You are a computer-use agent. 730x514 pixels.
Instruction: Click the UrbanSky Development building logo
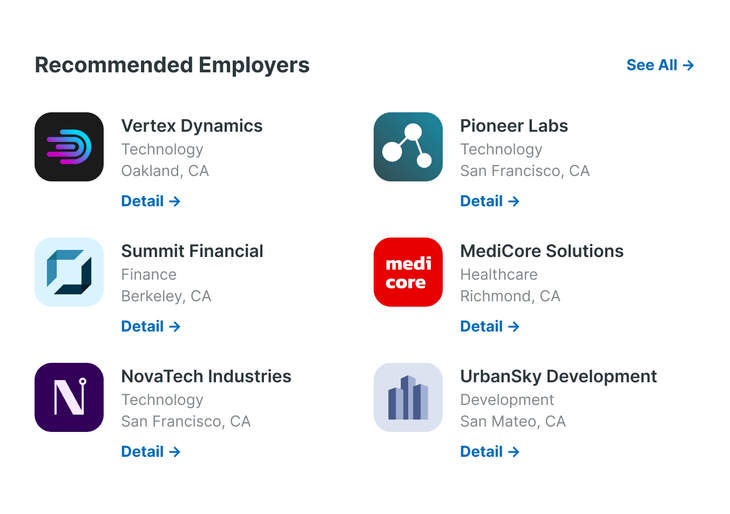[408, 397]
